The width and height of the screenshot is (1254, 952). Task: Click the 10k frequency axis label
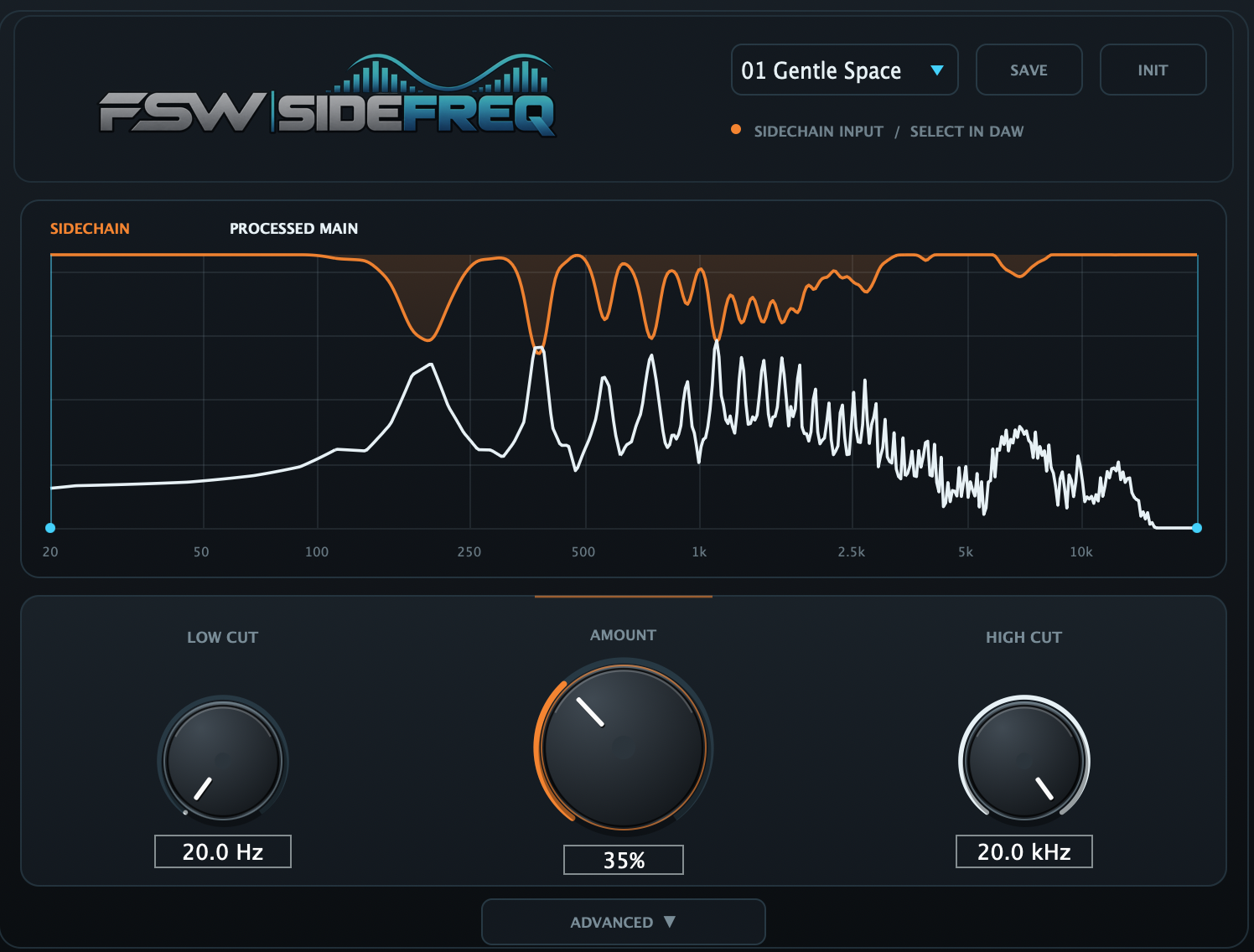[x=1081, y=552]
